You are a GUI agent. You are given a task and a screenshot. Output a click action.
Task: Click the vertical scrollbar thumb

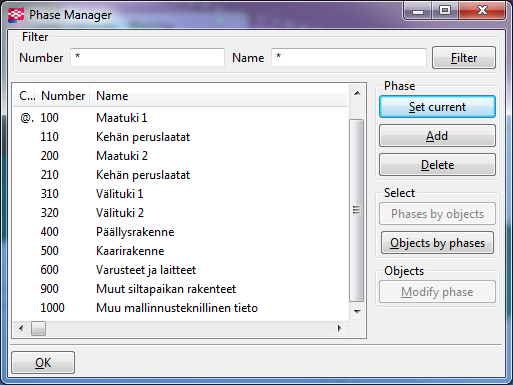[x=356, y=210]
